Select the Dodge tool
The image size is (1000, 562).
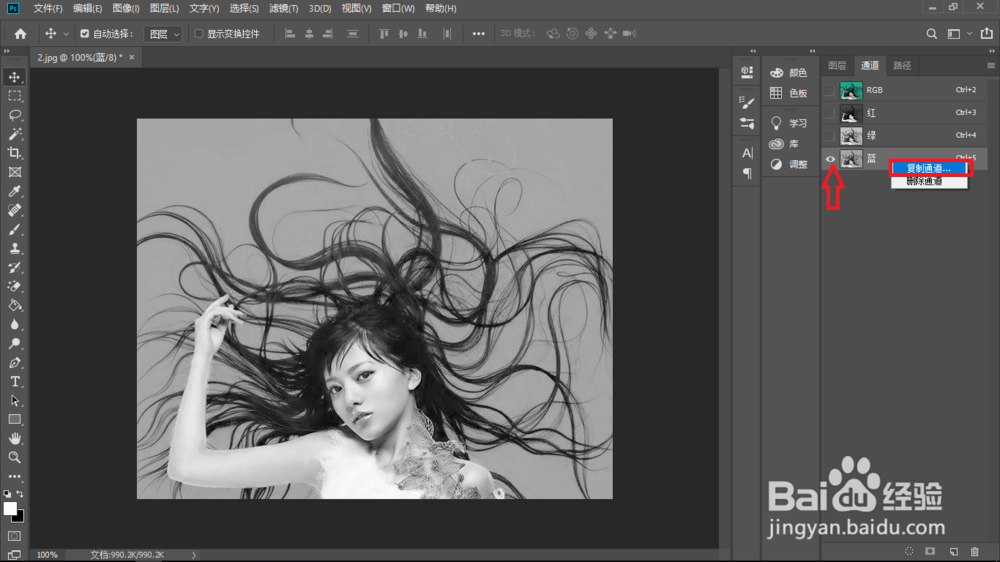14,344
